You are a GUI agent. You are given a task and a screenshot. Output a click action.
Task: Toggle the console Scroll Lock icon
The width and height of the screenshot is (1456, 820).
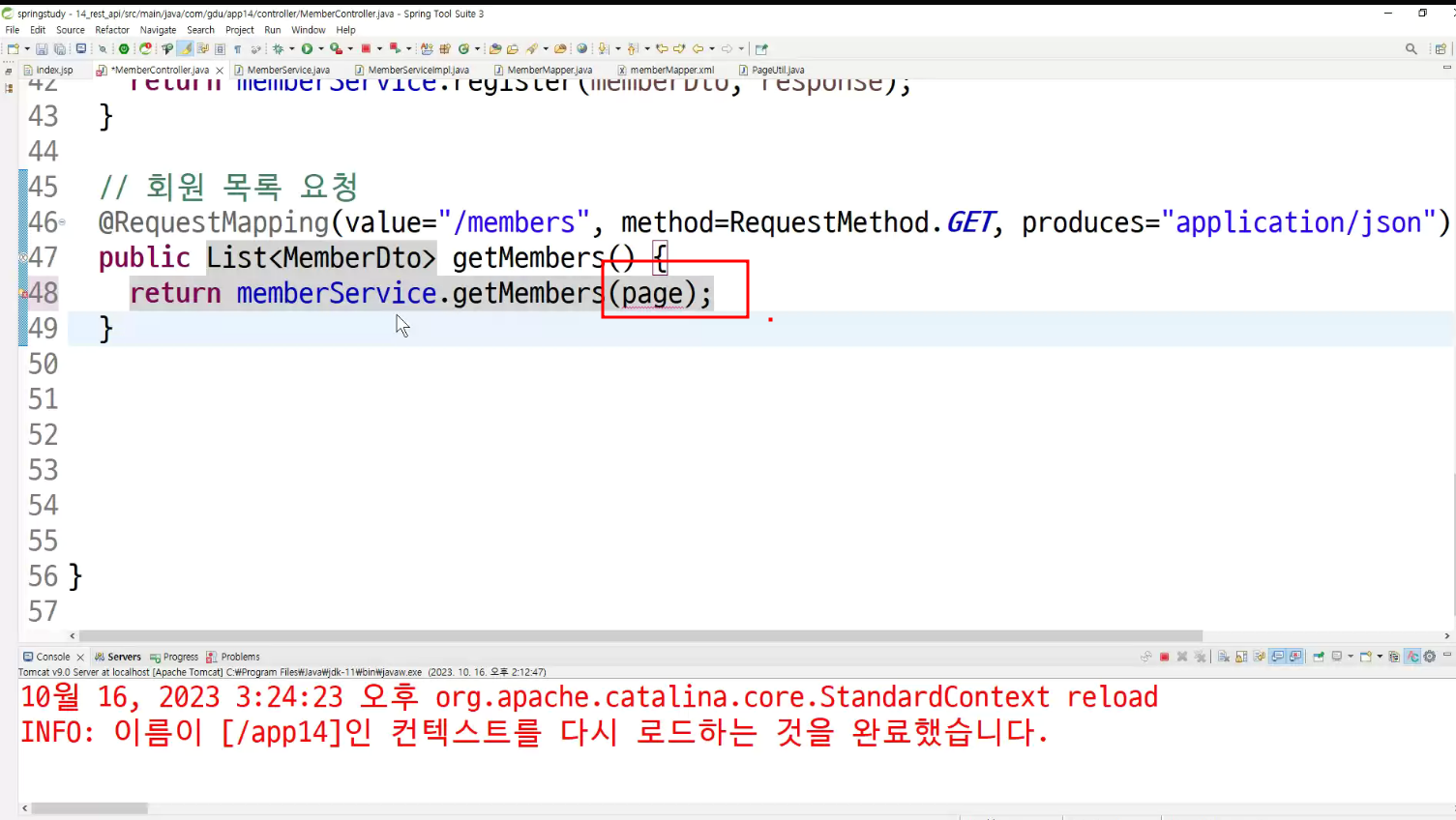tap(1241, 657)
